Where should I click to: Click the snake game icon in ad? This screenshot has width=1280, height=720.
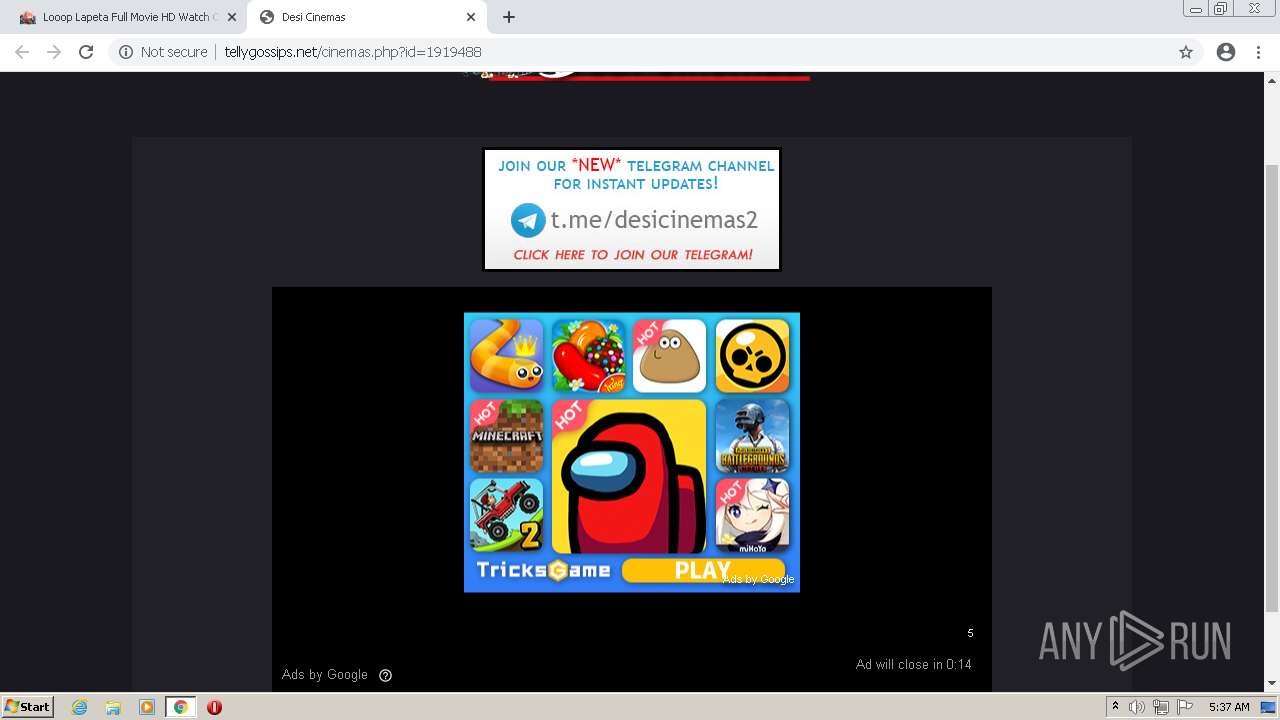point(507,356)
